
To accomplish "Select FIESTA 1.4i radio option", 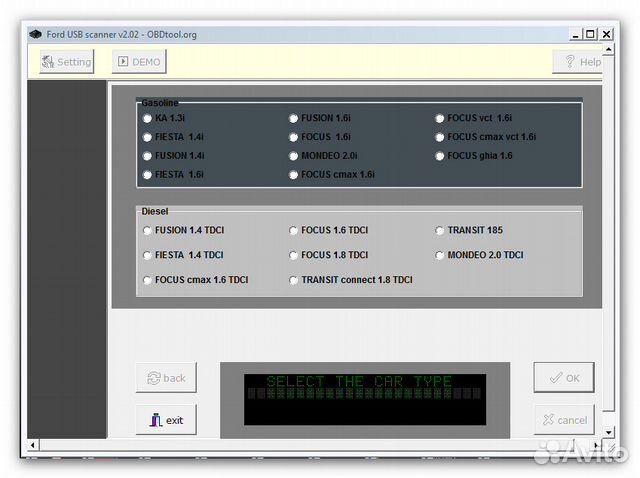I will point(147,137).
